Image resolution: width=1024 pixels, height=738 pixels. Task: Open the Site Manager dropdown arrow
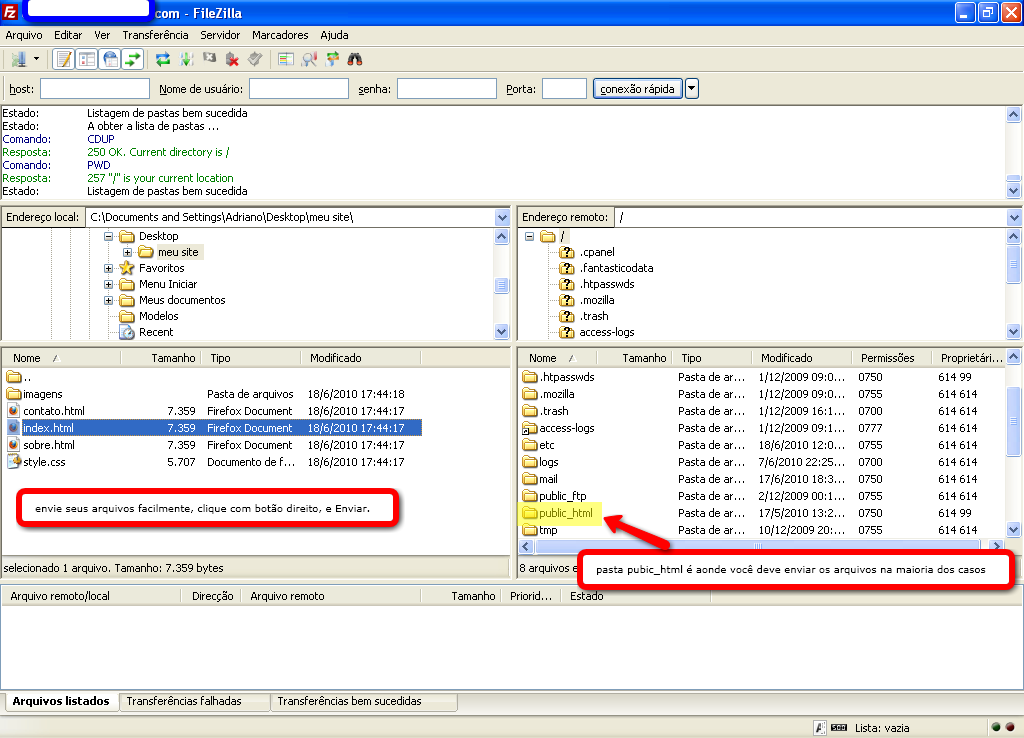[x=37, y=59]
